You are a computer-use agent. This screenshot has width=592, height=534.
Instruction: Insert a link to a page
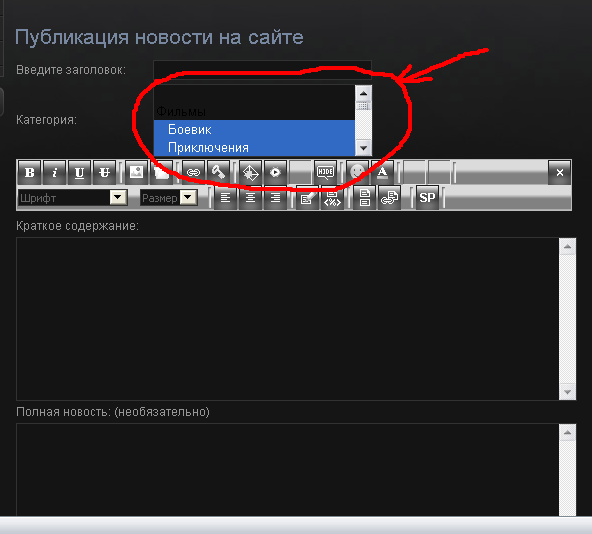389,197
